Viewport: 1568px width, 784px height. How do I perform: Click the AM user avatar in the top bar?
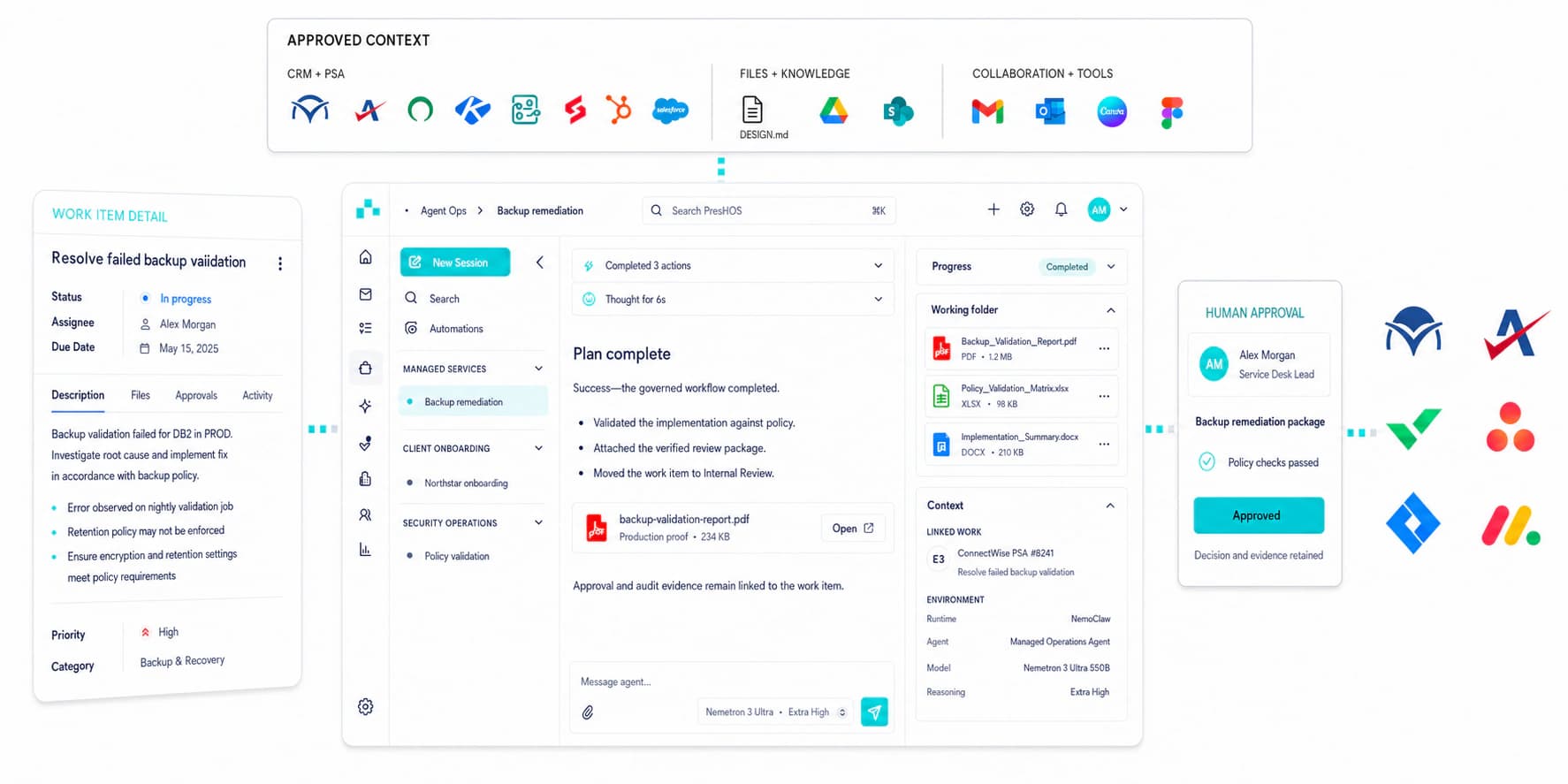1099,209
